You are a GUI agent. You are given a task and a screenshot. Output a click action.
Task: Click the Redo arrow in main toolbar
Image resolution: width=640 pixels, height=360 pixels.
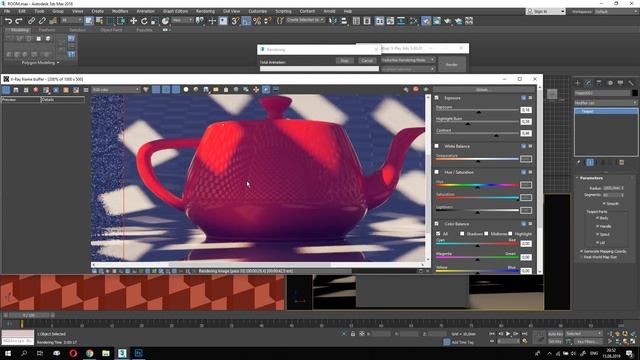coord(19,21)
